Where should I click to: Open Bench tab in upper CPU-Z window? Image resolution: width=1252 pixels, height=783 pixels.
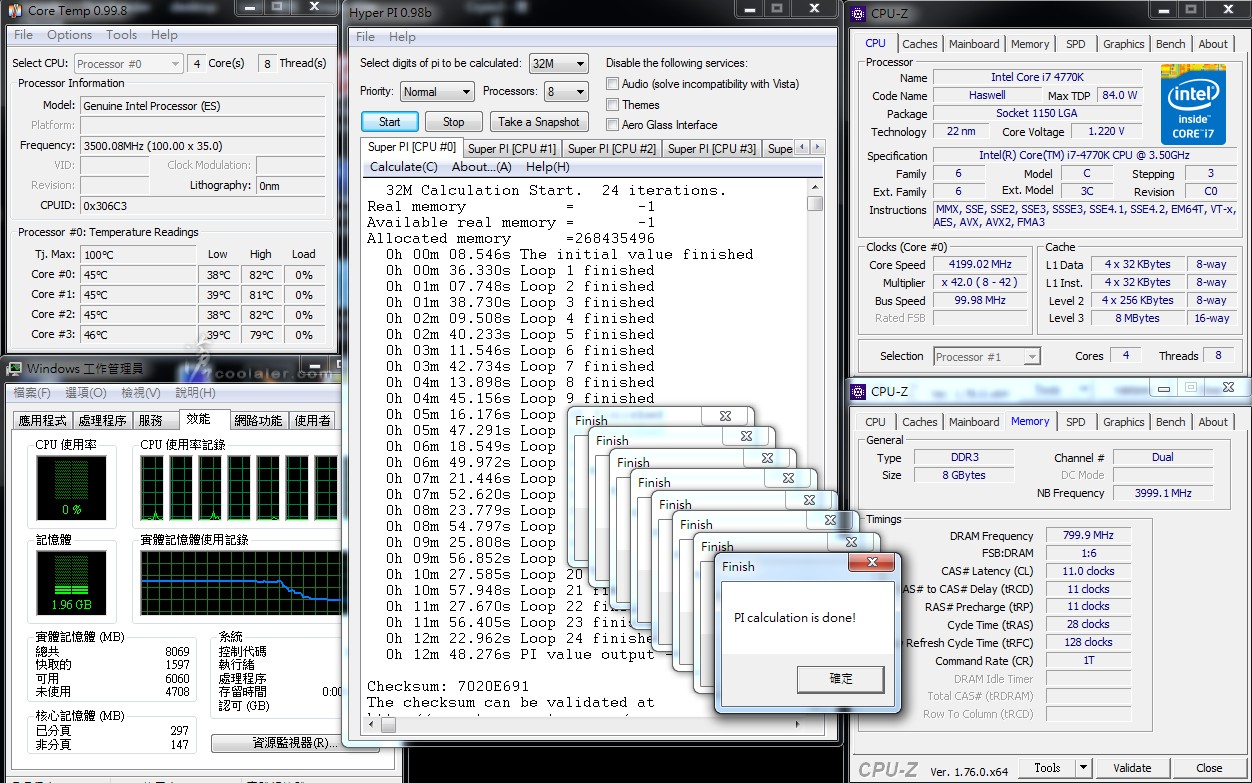pos(1171,44)
